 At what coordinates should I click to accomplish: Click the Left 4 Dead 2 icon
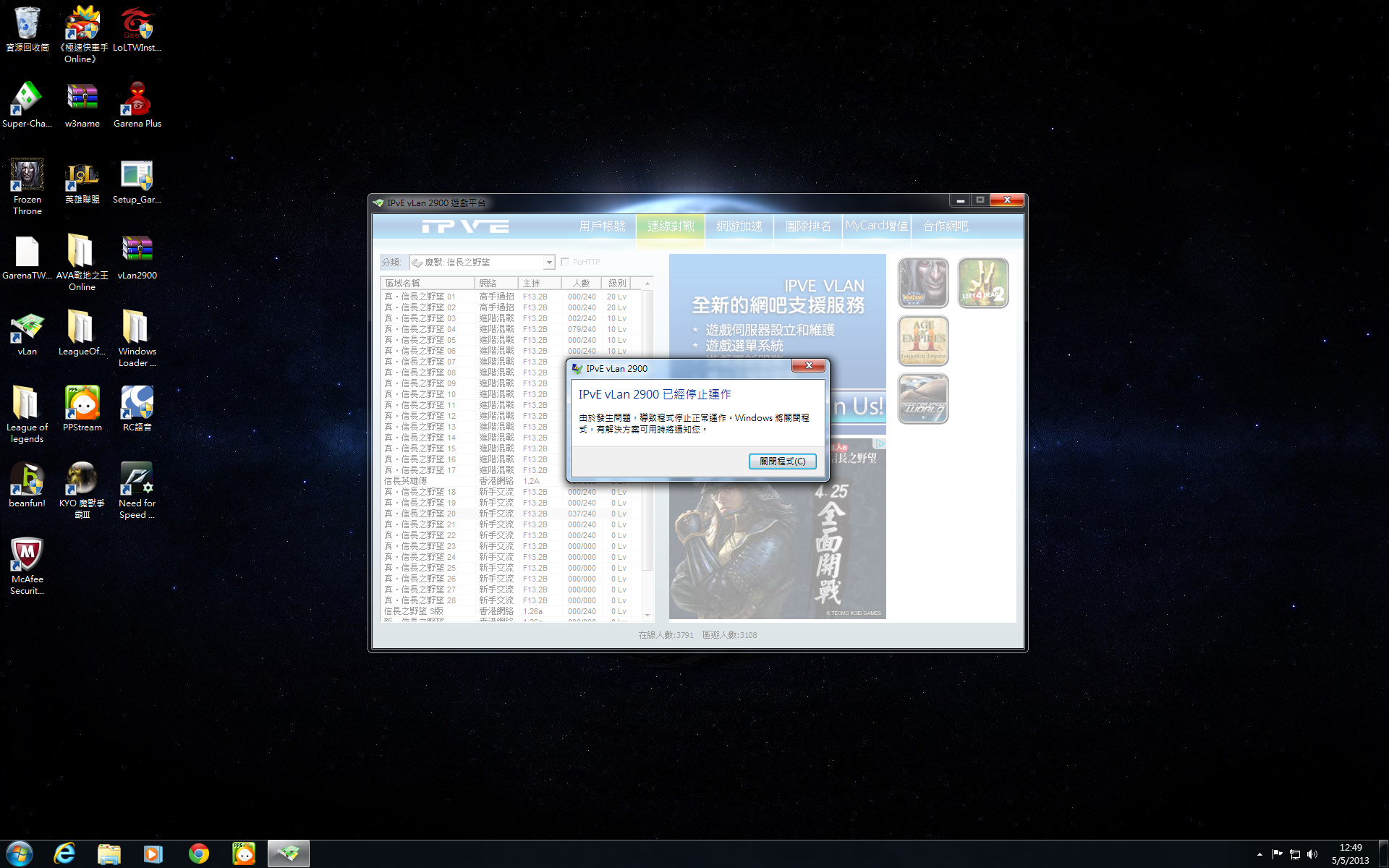[x=982, y=283]
